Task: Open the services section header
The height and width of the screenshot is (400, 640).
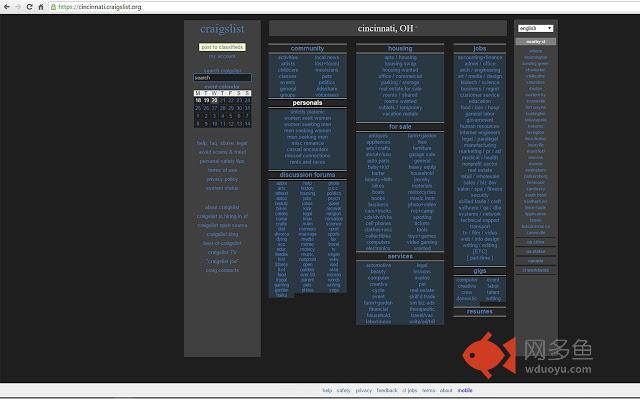Action: pos(400,256)
